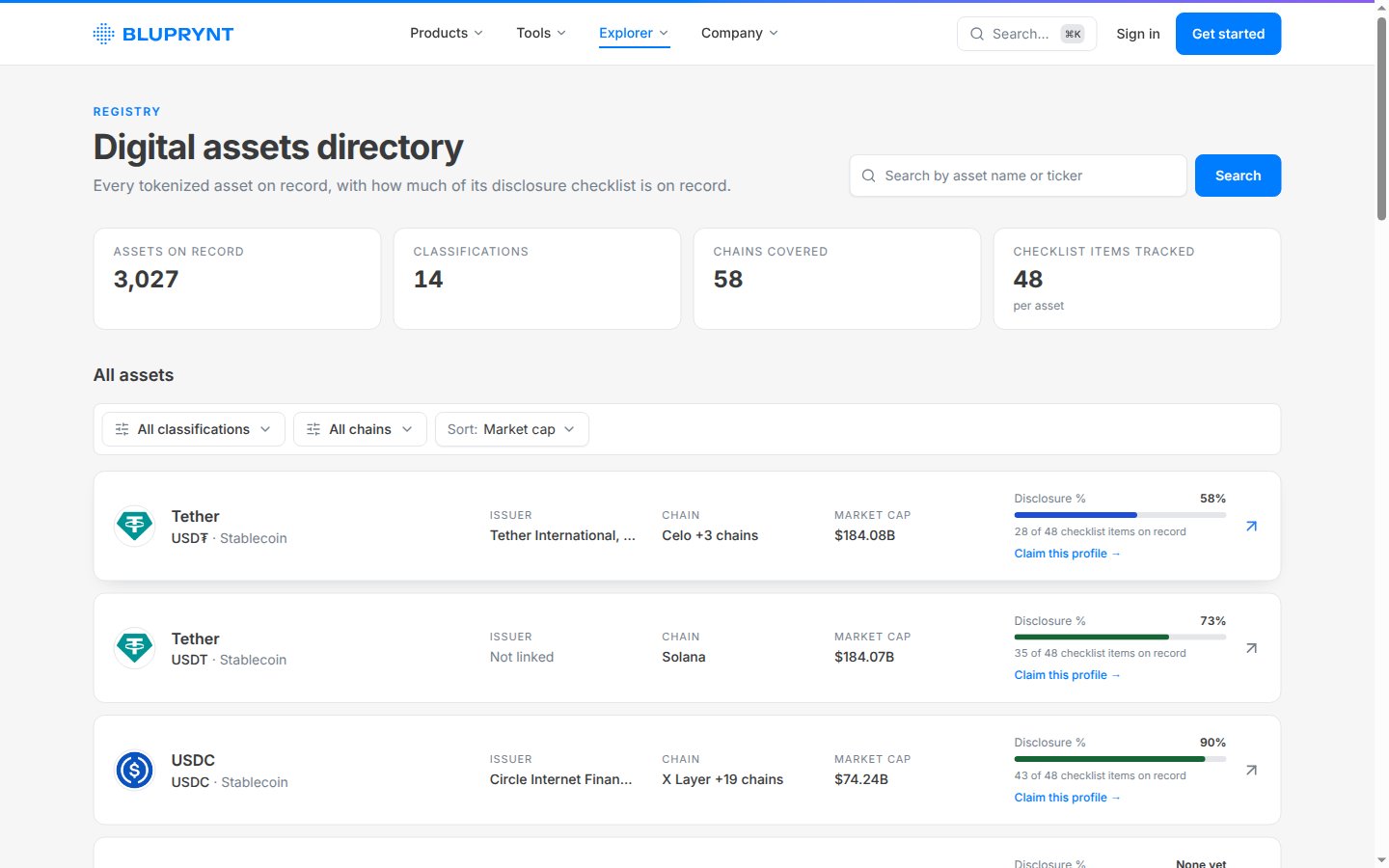Screen dimensions: 1389x868
Task: Click the 90% disclosure progress bar
Action: pyautogui.click(x=1120, y=759)
